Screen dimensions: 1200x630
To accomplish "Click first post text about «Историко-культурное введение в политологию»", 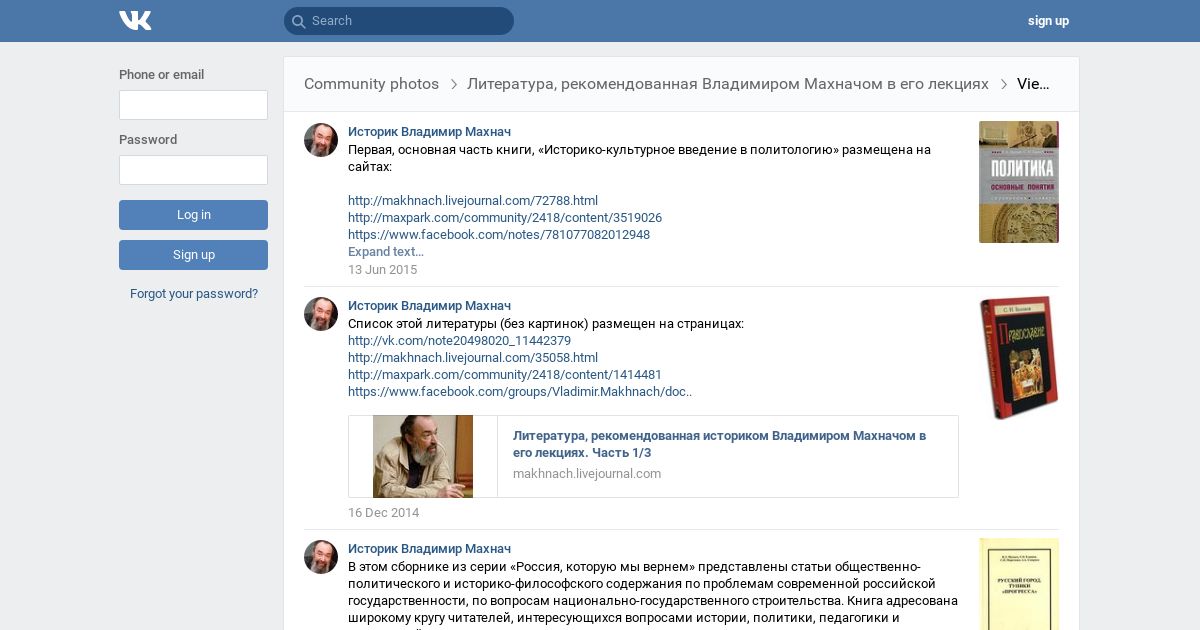I will (639, 158).
